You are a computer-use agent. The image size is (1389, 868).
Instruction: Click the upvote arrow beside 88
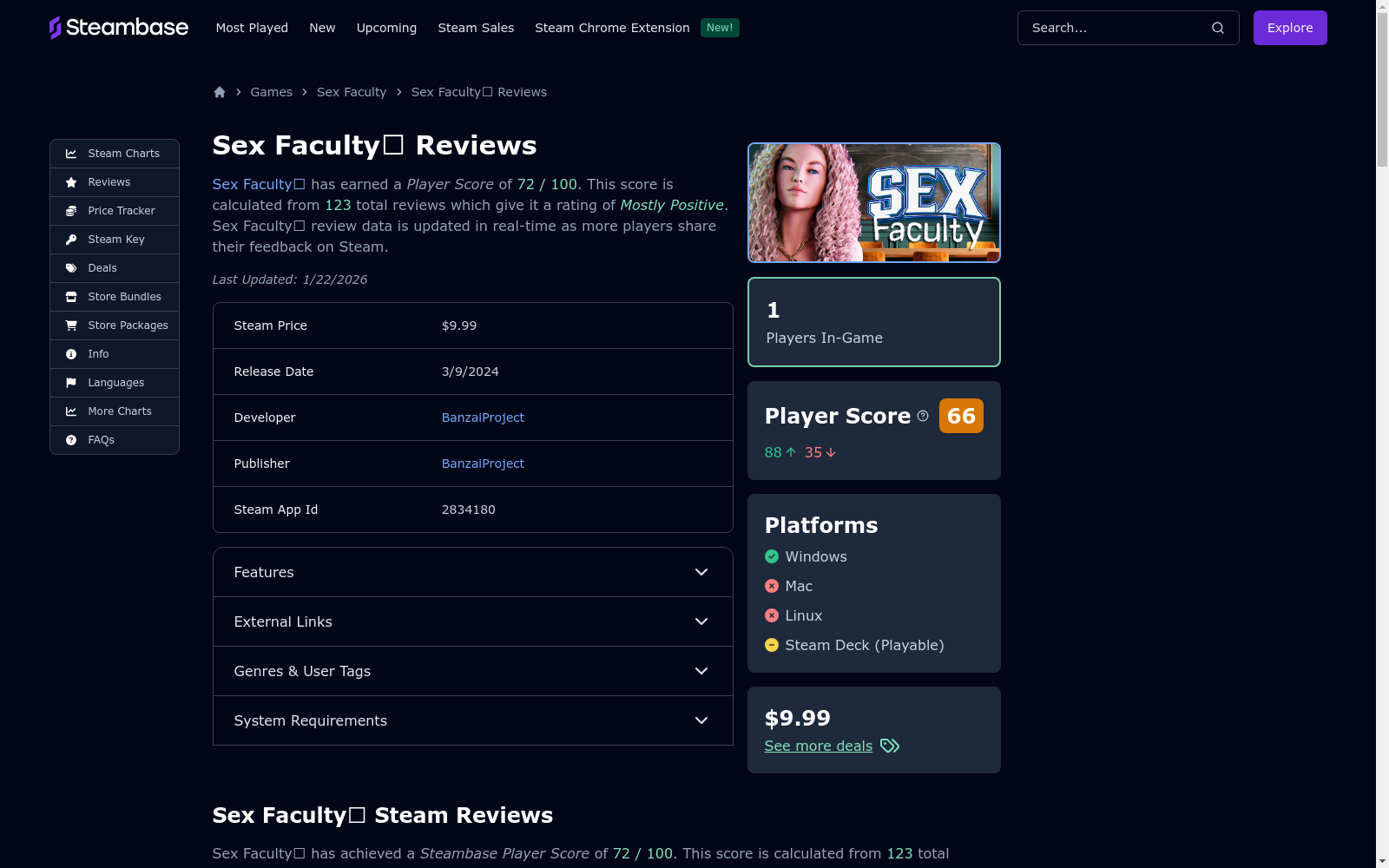coord(791,452)
